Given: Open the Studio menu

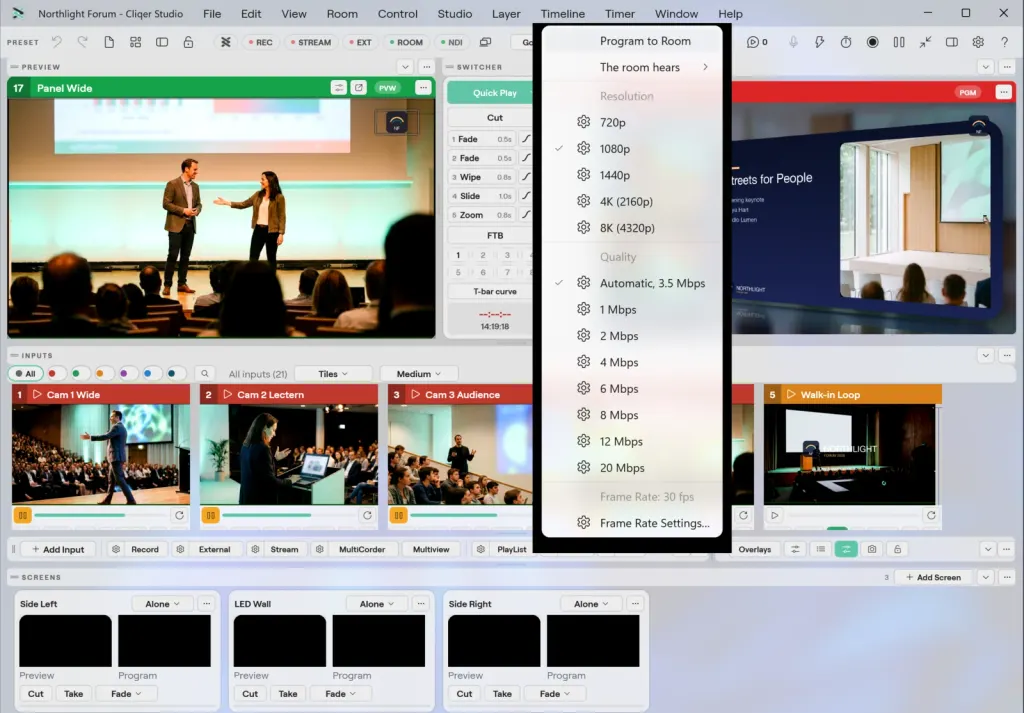Looking at the screenshot, I should 455,14.
